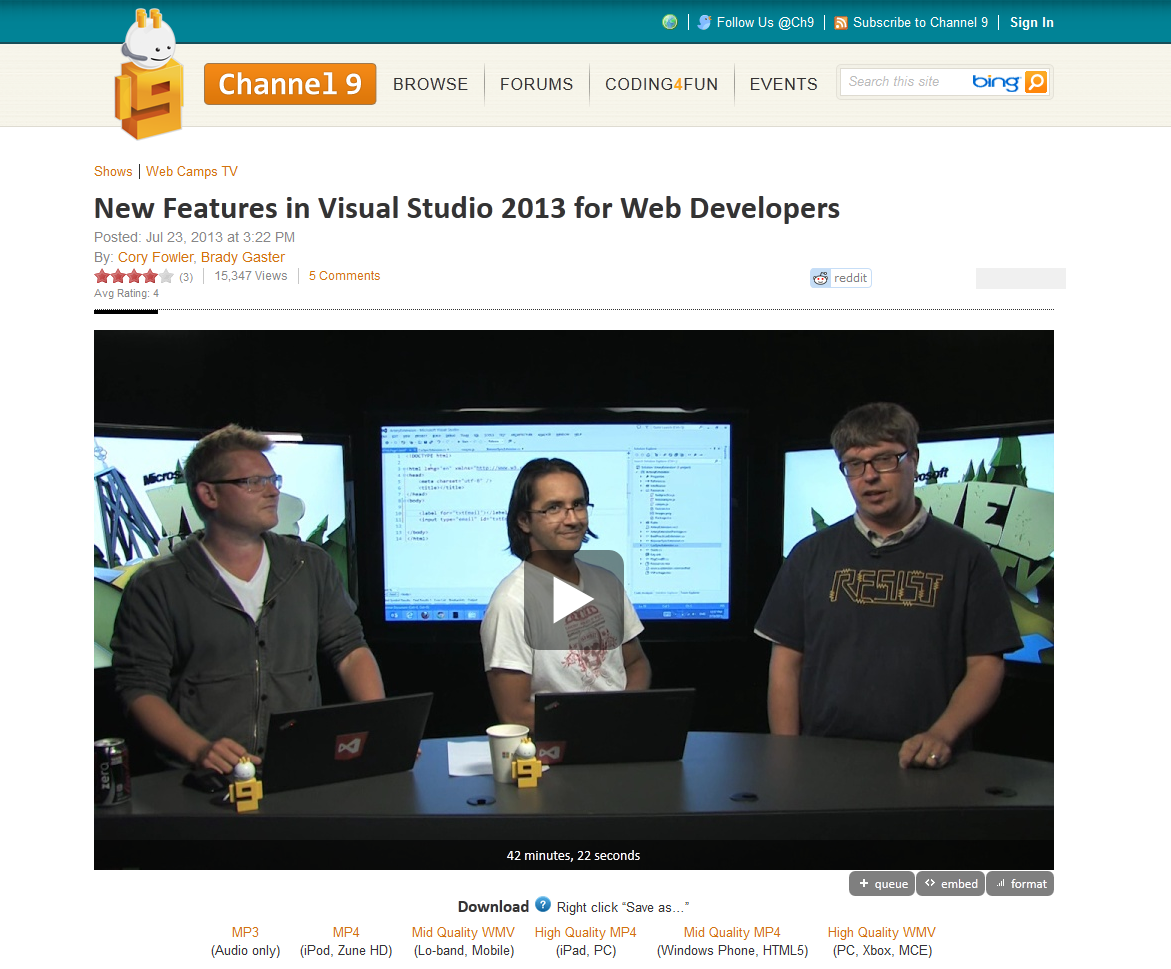This screenshot has height=969, width=1171.
Task: Click the globe language icon in header
Action: click(x=670, y=22)
